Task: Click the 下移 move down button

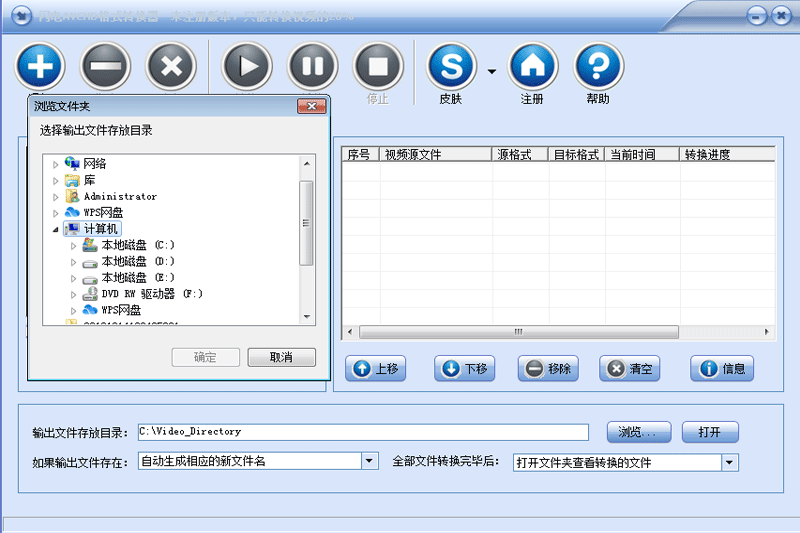Action: coord(465,368)
